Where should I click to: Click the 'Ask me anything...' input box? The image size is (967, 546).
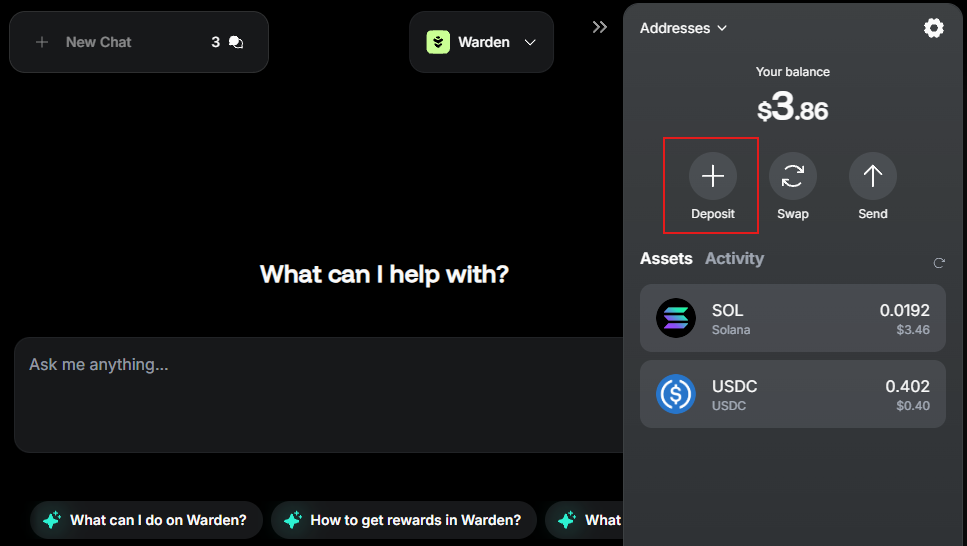(318, 395)
